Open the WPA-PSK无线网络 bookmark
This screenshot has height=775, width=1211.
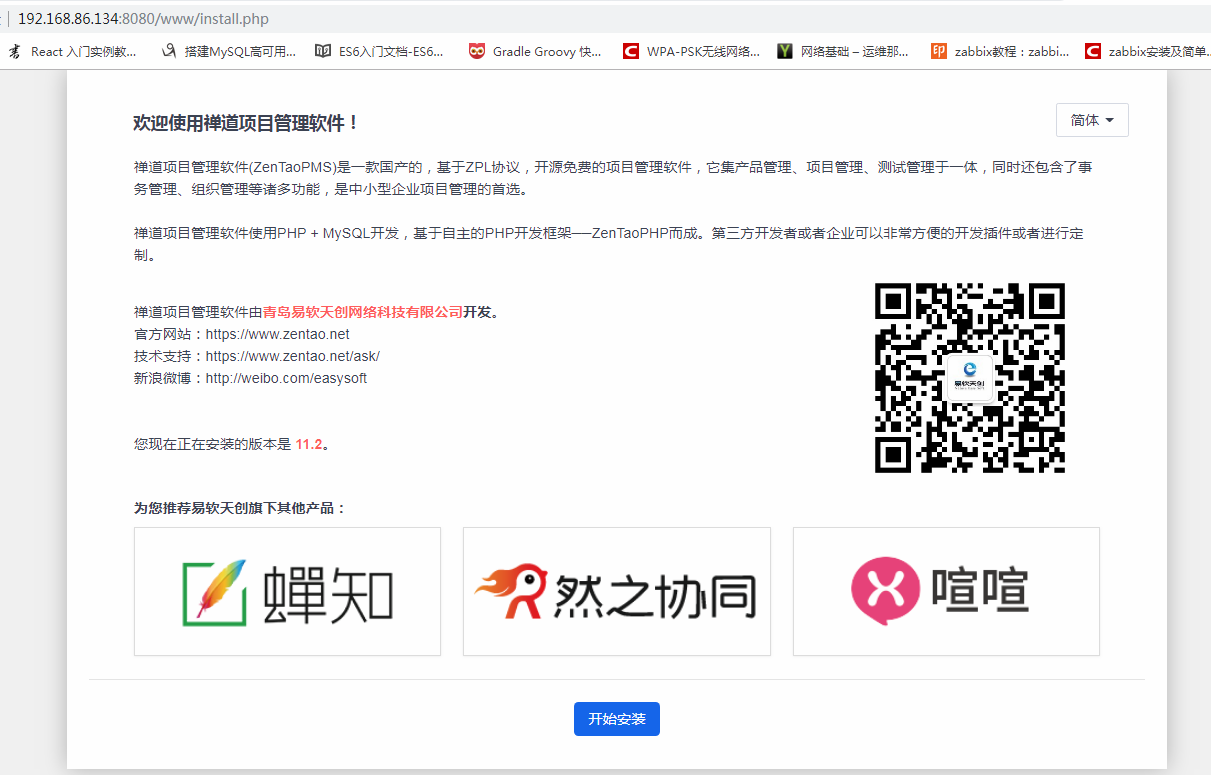click(x=692, y=51)
